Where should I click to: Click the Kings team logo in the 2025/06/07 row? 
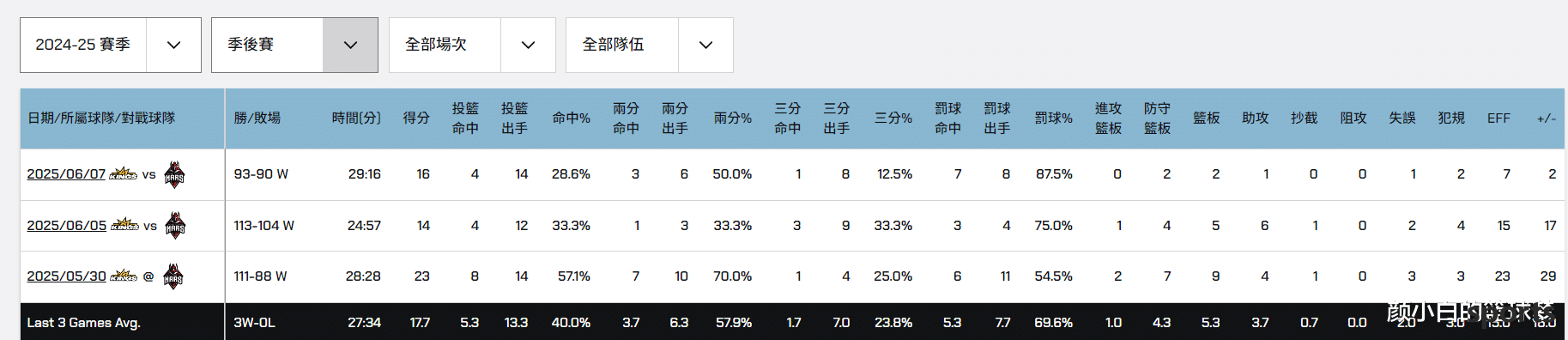124,173
